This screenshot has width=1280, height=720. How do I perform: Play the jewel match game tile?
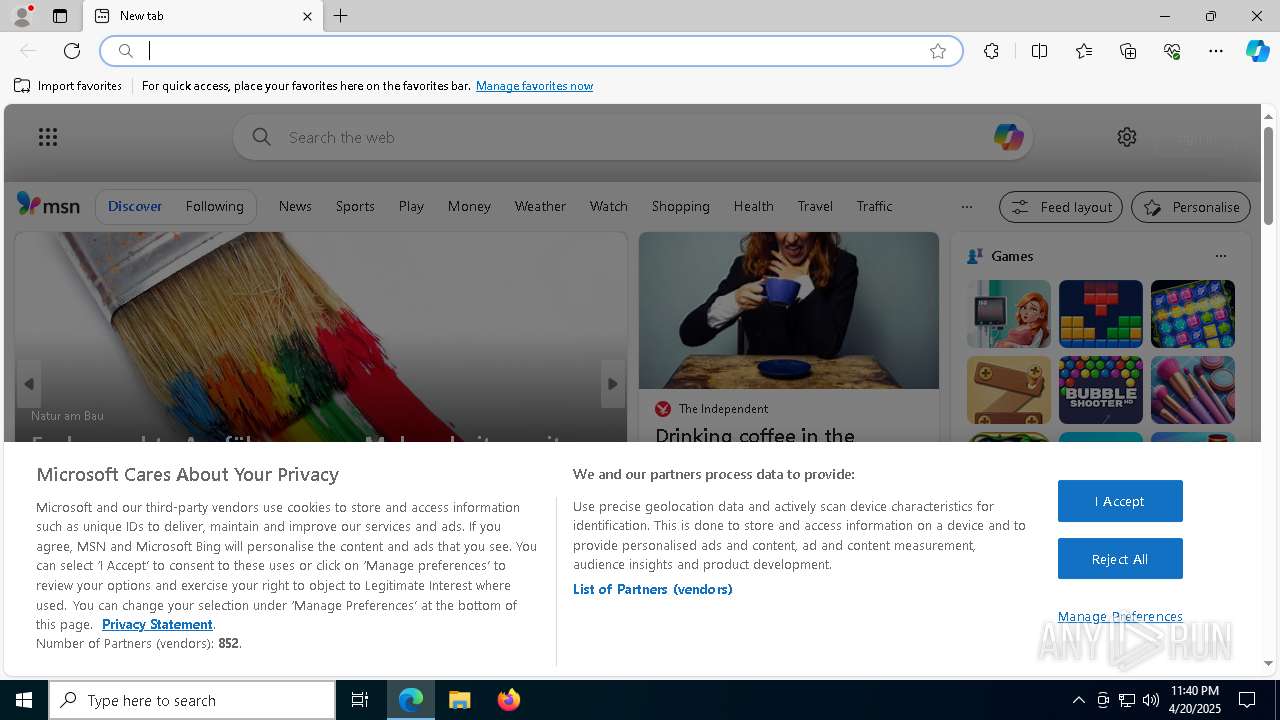(x=1192, y=314)
